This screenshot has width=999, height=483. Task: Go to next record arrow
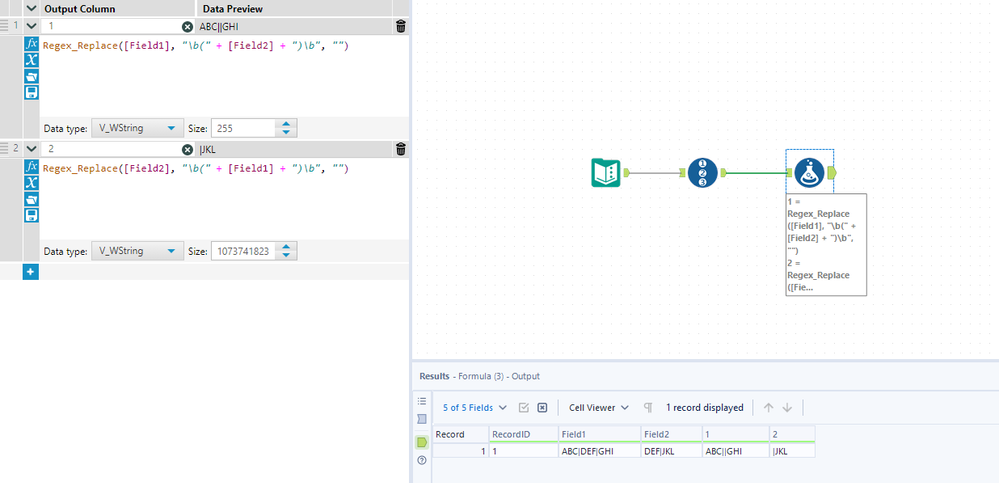point(787,408)
